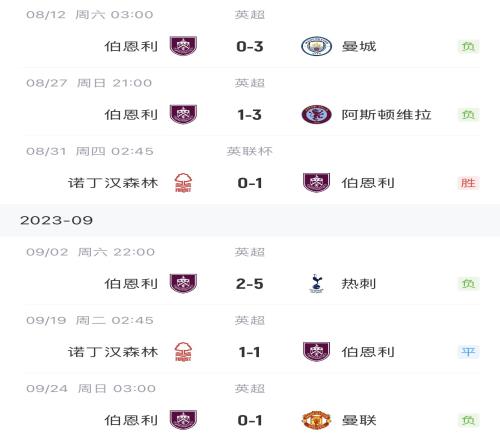The image size is (500, 440).
Task: Open the 1-3 score against 阿斯顿维拉
Action: coord(250,115)
